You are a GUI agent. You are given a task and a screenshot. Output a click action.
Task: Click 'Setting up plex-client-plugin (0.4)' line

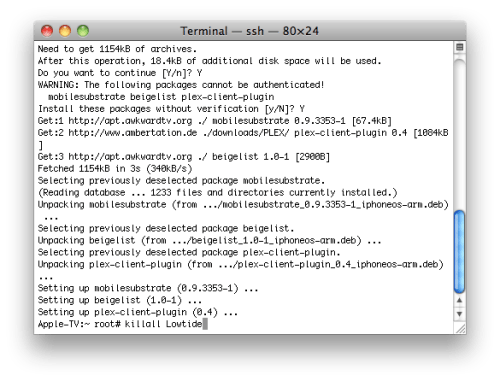138,312
